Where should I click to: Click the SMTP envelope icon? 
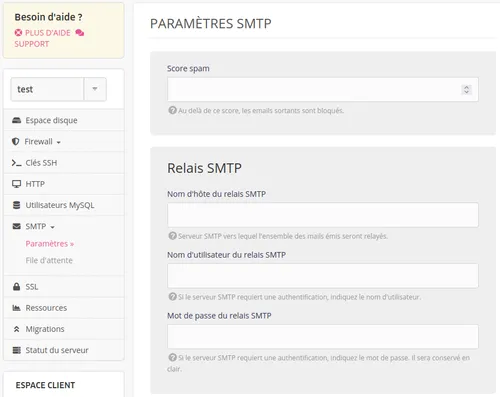[x=16, y=226]
